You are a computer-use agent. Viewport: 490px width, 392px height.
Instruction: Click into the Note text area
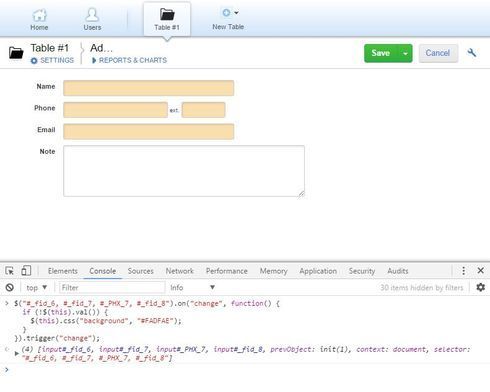coord(184,171)
